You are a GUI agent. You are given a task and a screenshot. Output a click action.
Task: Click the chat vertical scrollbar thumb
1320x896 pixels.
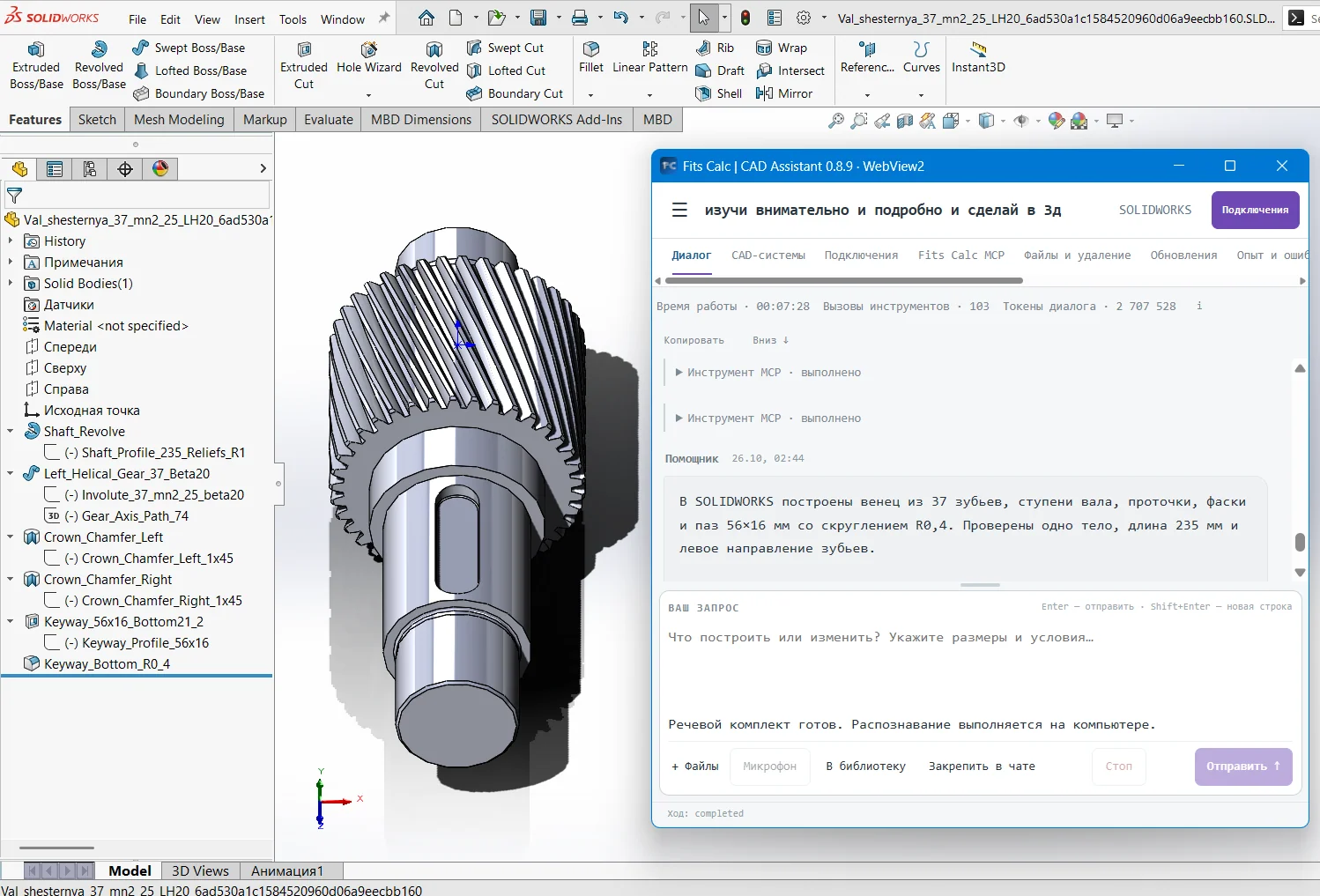(x=1300, y=542)
